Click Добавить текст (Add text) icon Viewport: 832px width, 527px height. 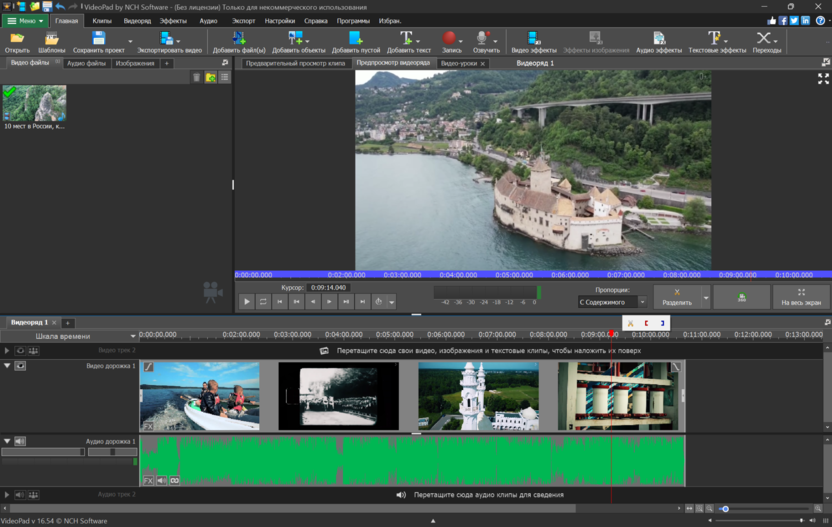(x=406, y=39)
